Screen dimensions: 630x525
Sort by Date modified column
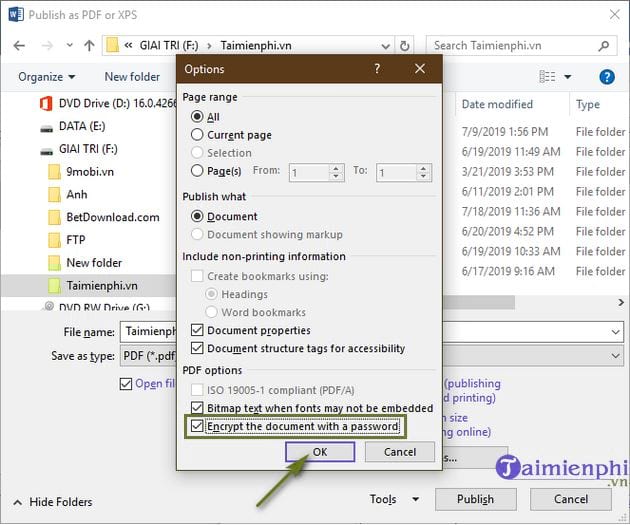497,104
